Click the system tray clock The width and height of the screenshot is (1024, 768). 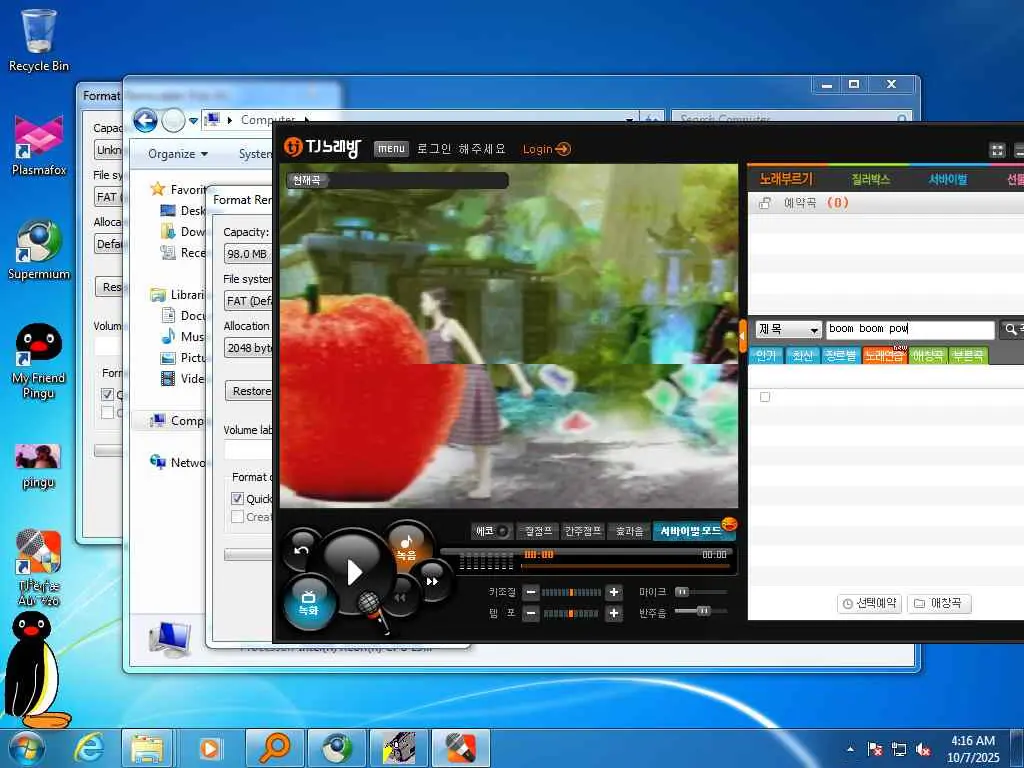point(972,749)
